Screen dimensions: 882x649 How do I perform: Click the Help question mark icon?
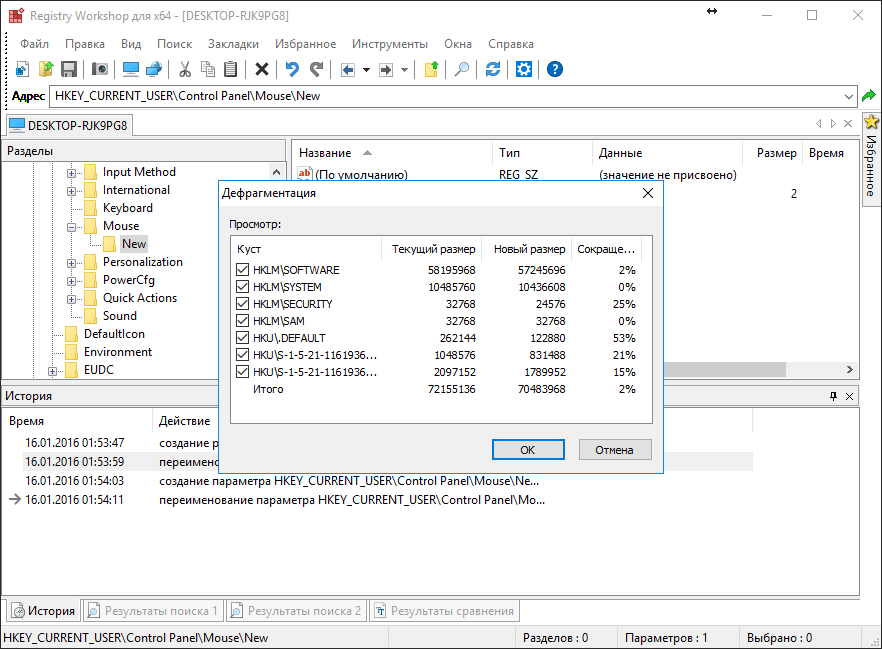pyautogui.click(x=555, y=69)
